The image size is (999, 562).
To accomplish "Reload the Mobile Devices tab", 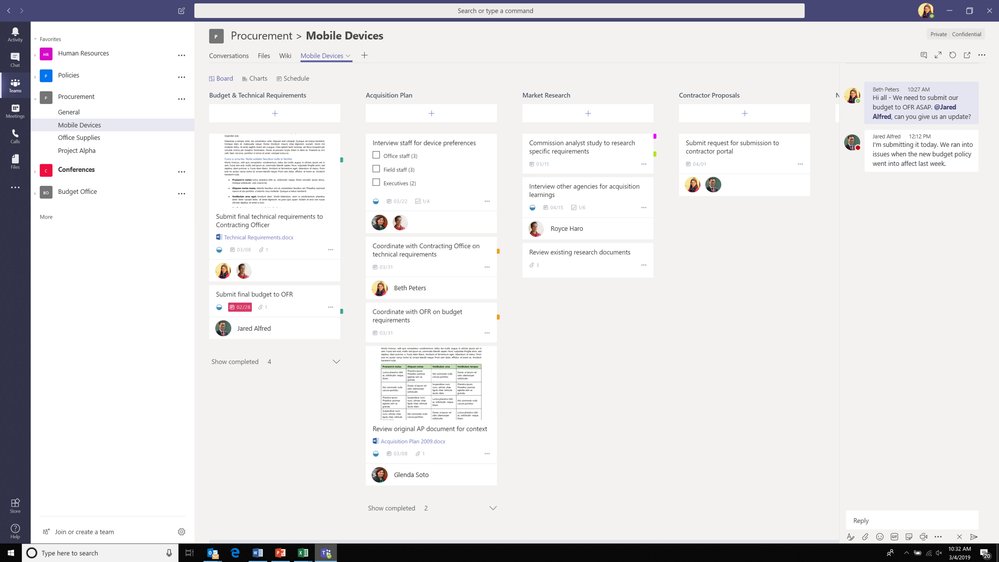I will coord(952,55).
